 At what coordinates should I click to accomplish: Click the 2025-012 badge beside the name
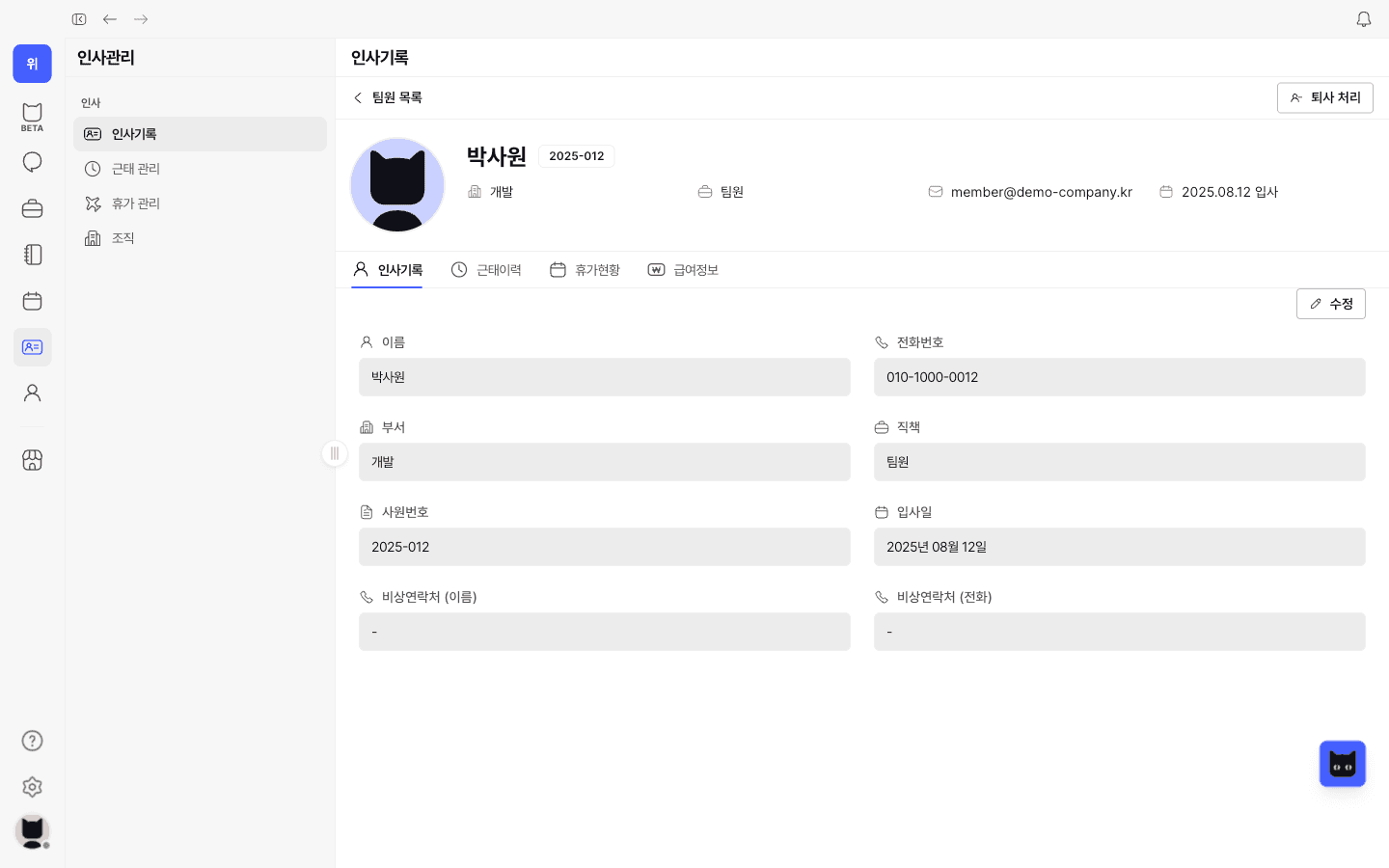[577, 156]
